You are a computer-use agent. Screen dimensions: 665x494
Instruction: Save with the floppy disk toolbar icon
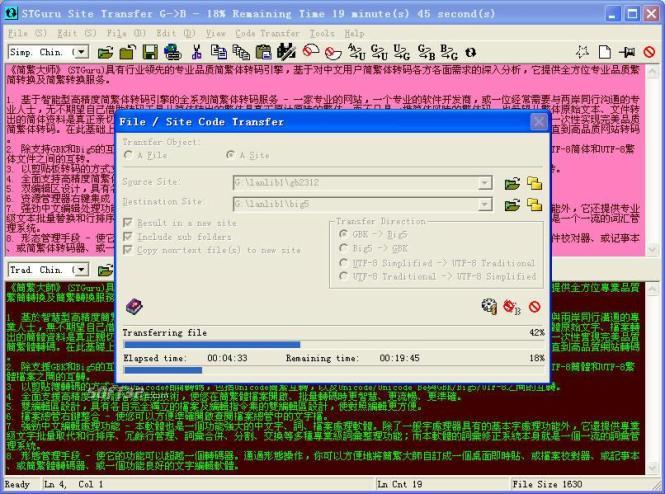[x=150, y=53]
